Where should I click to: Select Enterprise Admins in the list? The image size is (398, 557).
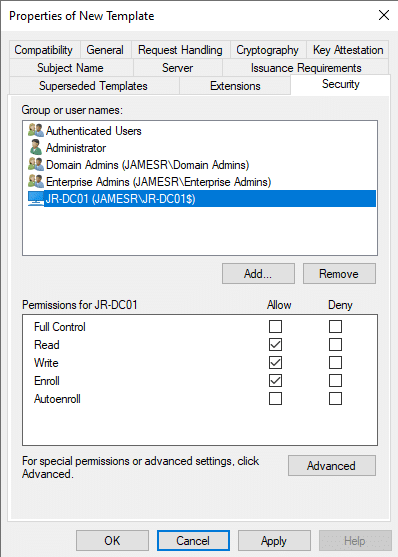pos(158,182)
